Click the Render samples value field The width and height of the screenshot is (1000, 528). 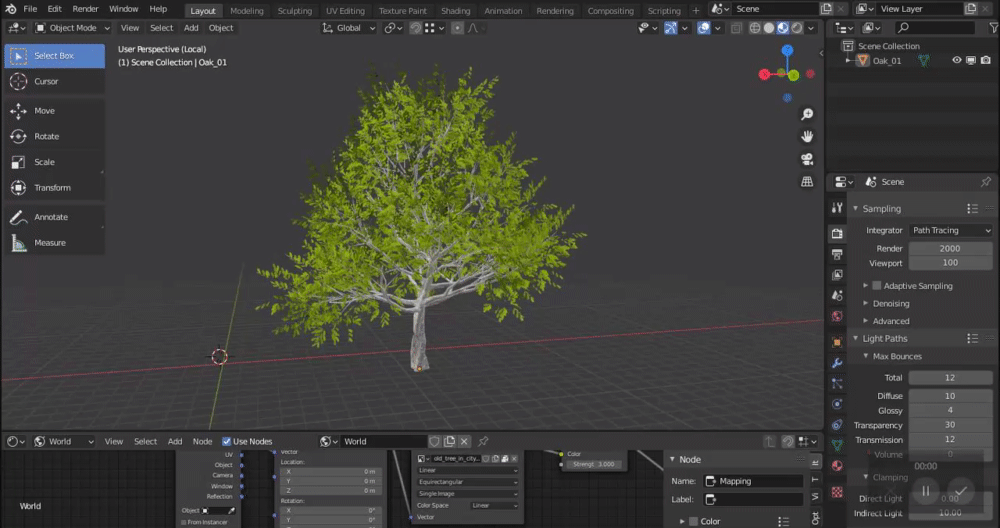950,248
